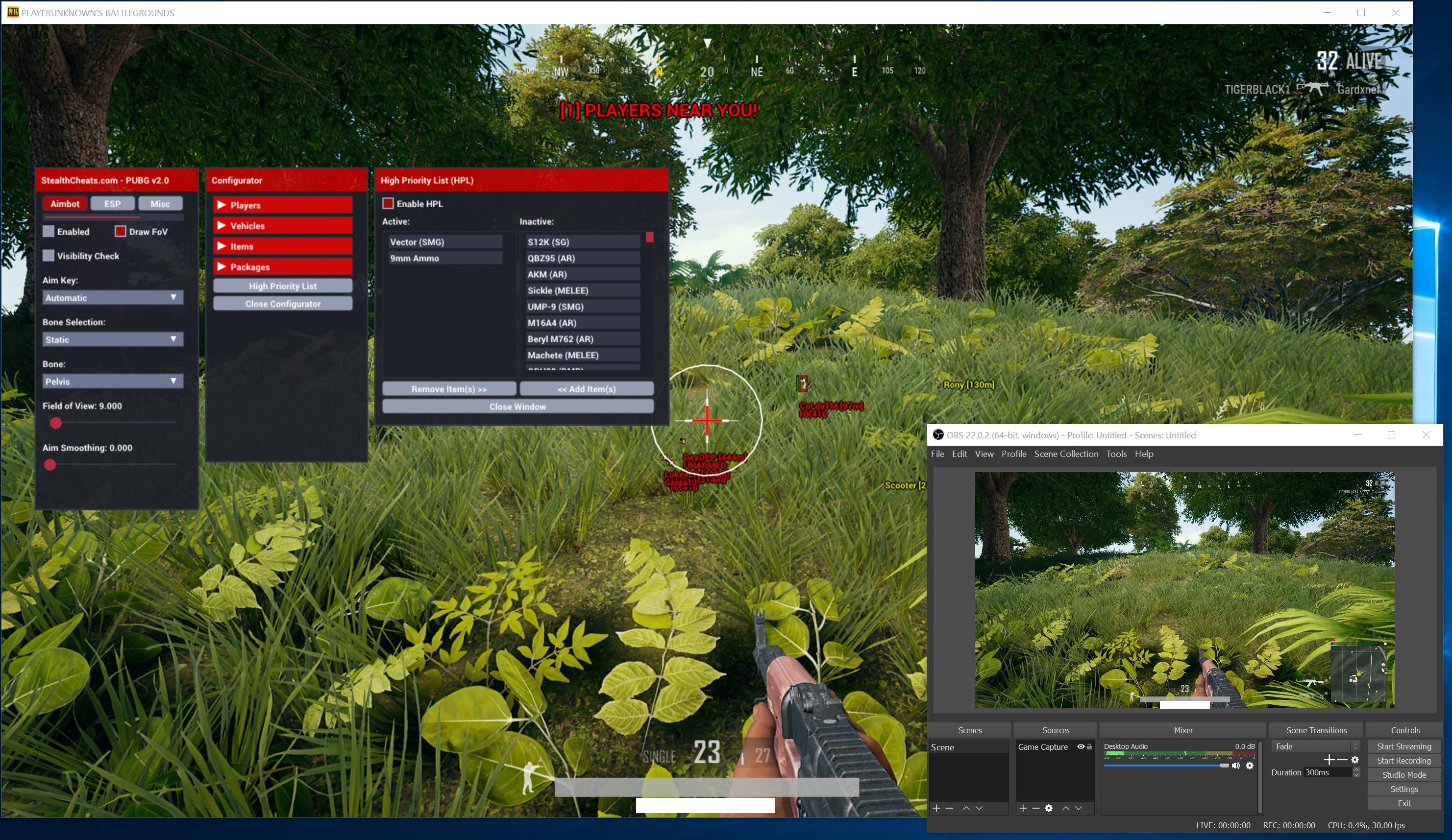The height and width of the screenshot is (840, 1452).
Task: Click the PUBG icon in game title bar
Action: coord(12,12)
